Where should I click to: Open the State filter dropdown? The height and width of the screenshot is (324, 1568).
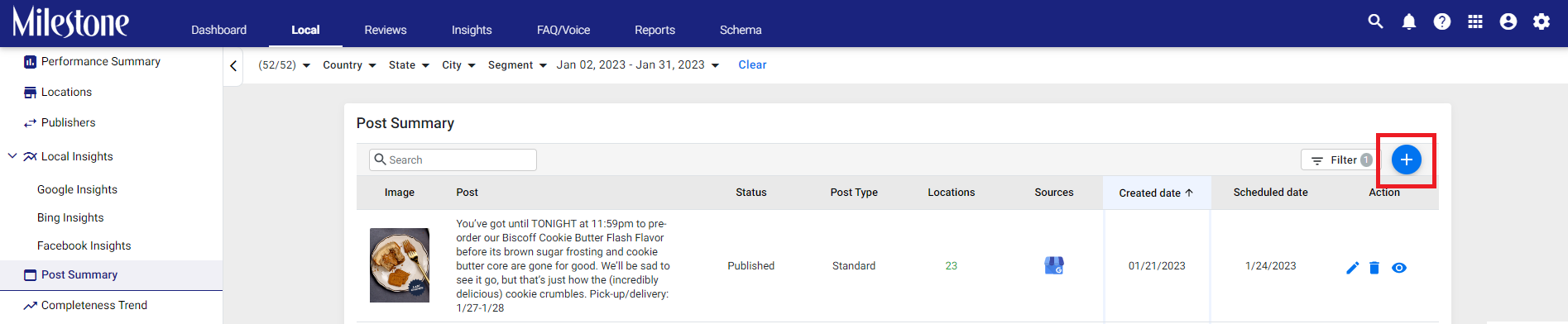(x=409, y=65)
